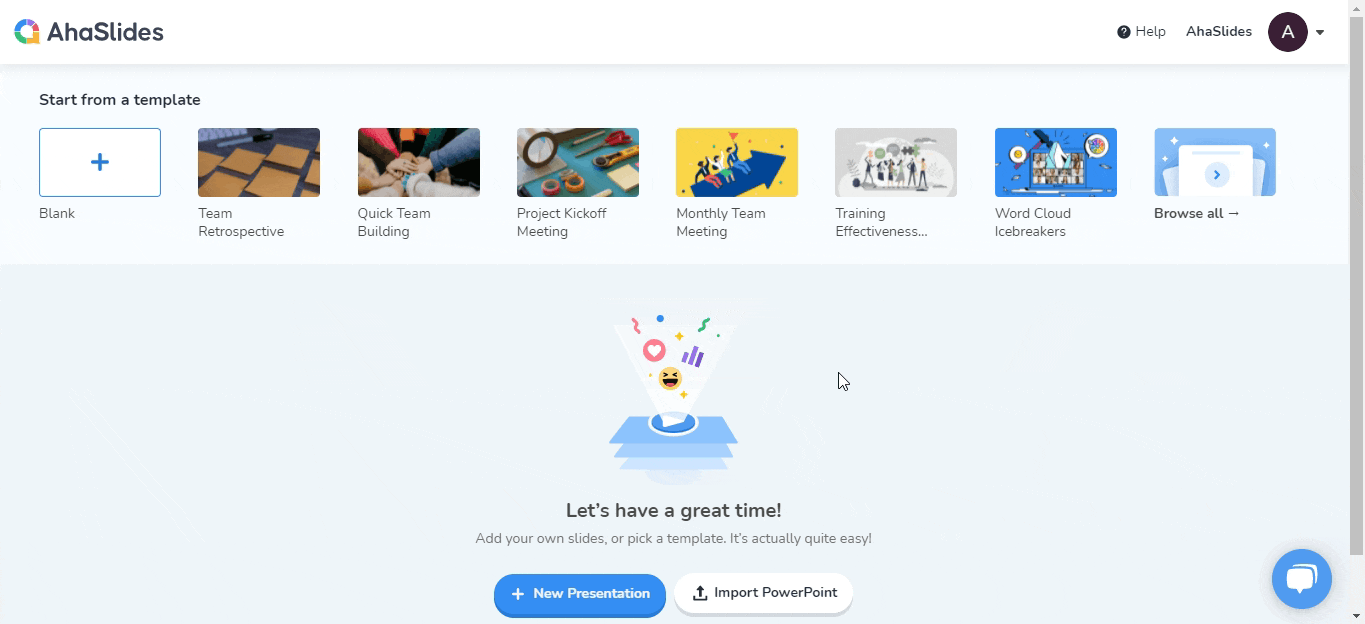Click the plus icon on New Presentation
This screenshot has height=624, width=1365.
tap(518, 594)
